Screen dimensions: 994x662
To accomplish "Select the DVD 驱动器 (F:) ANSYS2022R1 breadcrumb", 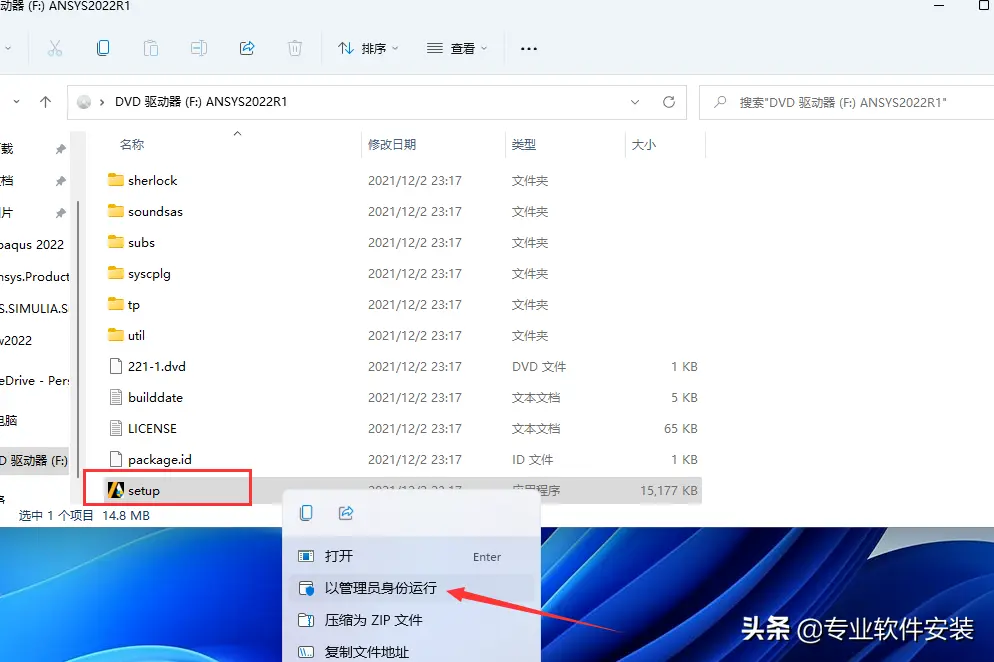I will point(201,102).
